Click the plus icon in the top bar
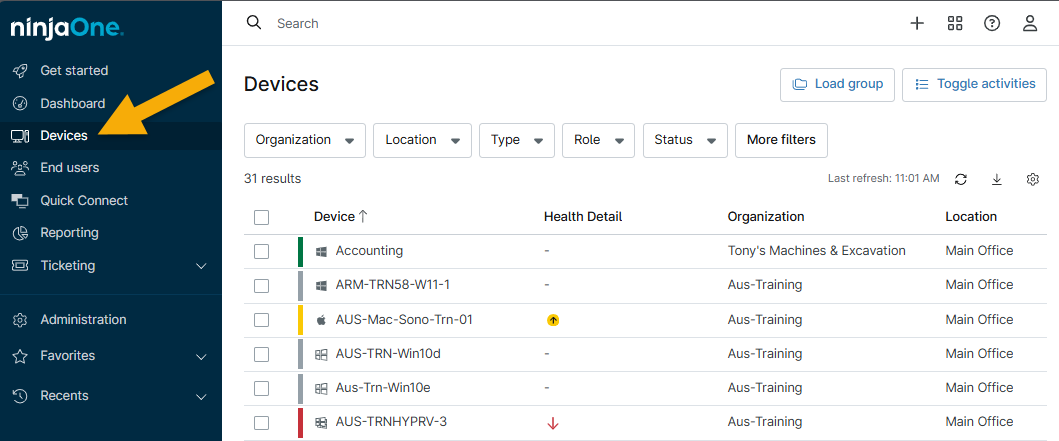1059x441 pixels. [917, 23]
